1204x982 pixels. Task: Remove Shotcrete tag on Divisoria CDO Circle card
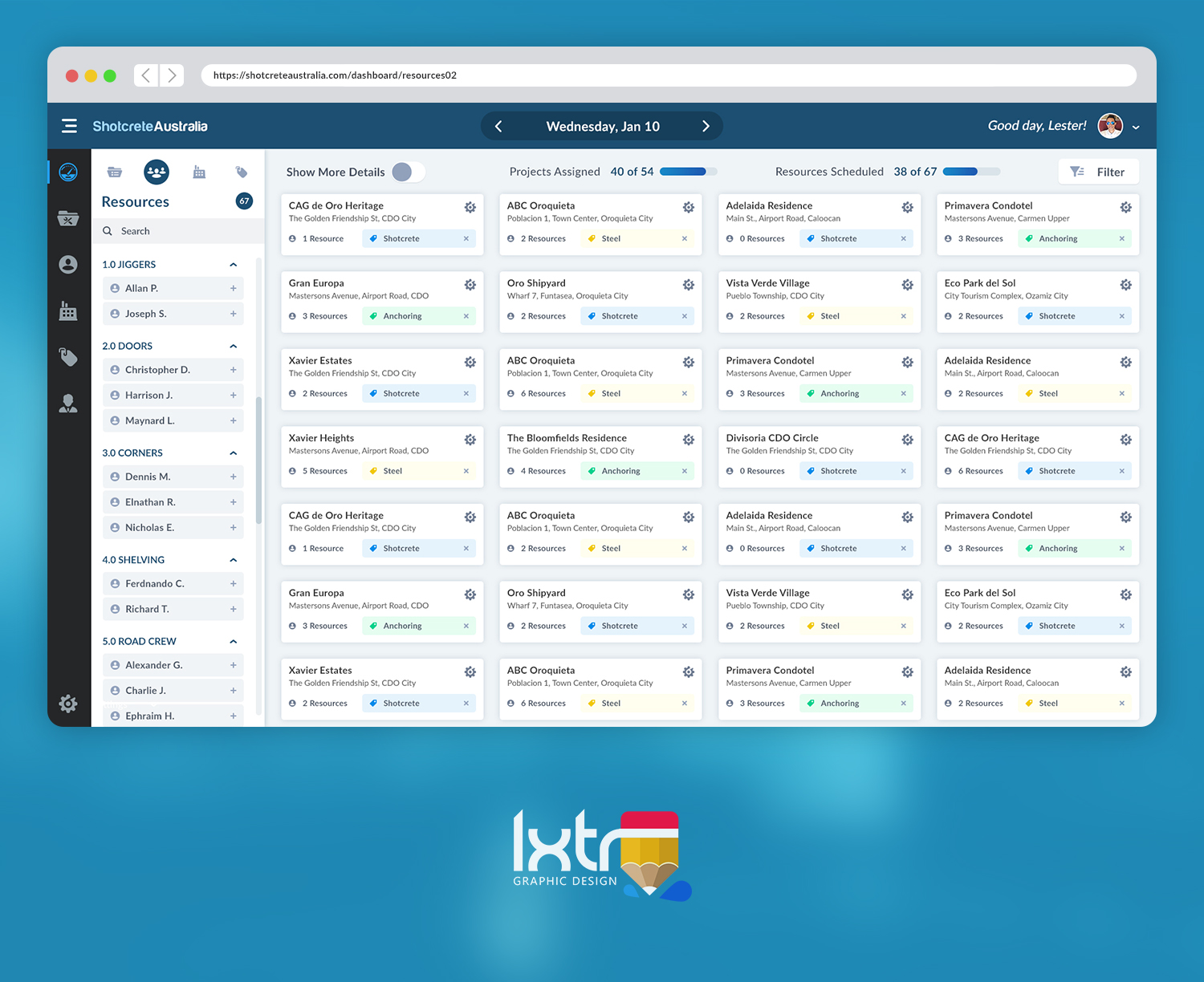pyautogui.click(x=904, y=471)
